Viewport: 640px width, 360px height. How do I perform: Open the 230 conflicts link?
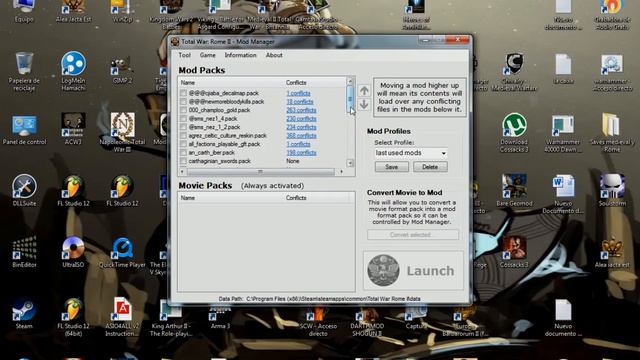301,119
